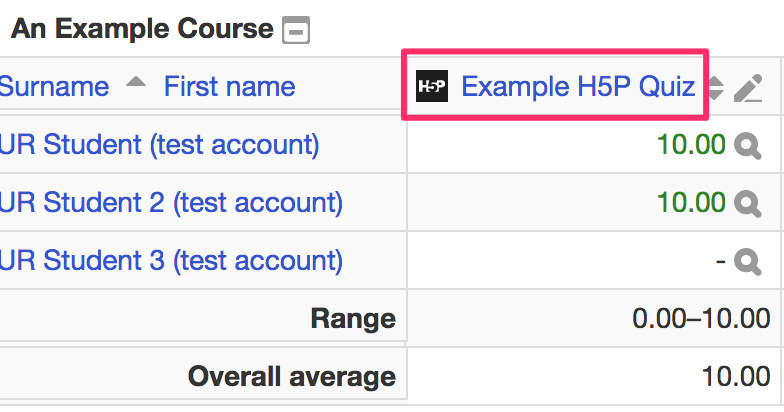The width and height of the screenshot is (784, 412).
Task: Click the Range value 0.00–10.00
Action: pos(701,318)
